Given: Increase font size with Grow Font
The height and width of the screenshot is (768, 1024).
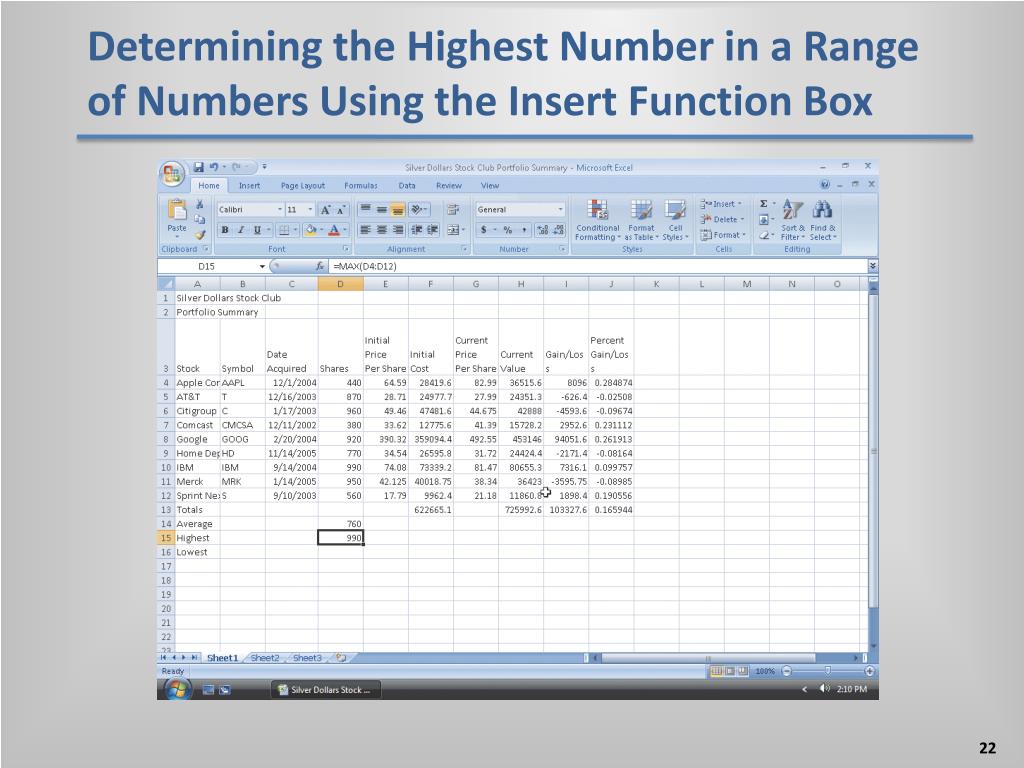Looking at the screenshot, I should pos(325,210).
